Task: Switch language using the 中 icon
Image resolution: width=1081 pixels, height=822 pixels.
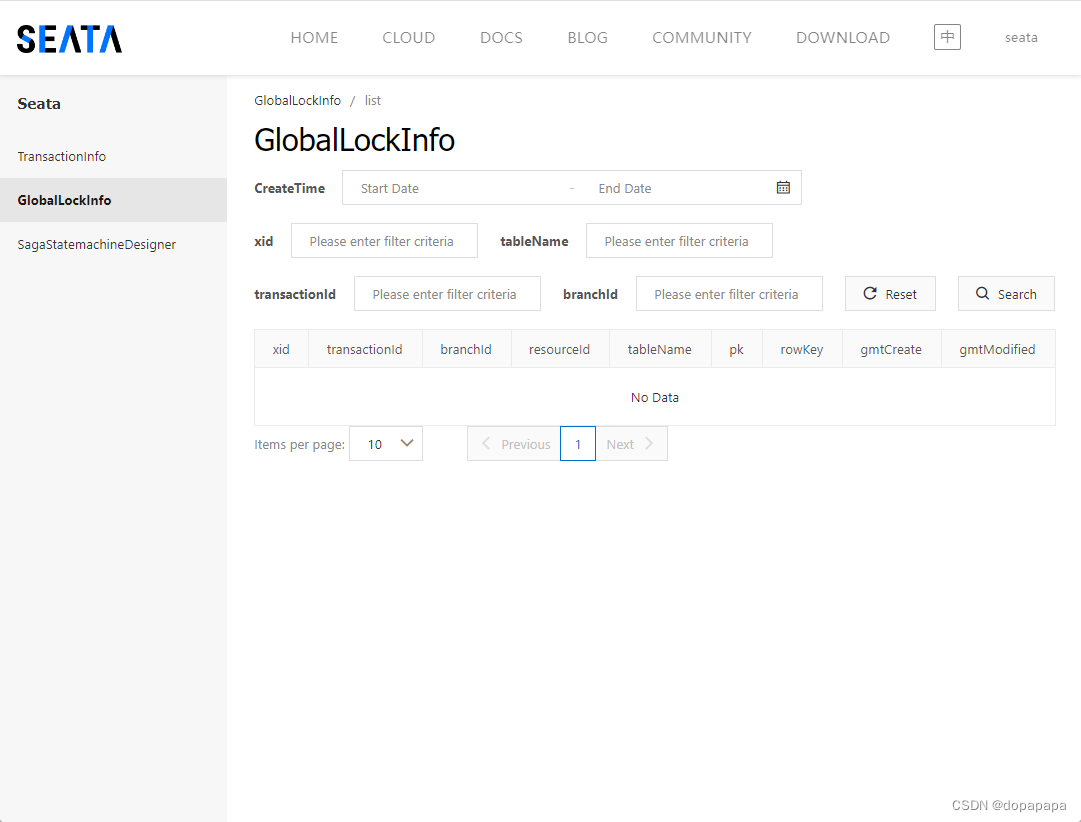Action: (946, 36)
